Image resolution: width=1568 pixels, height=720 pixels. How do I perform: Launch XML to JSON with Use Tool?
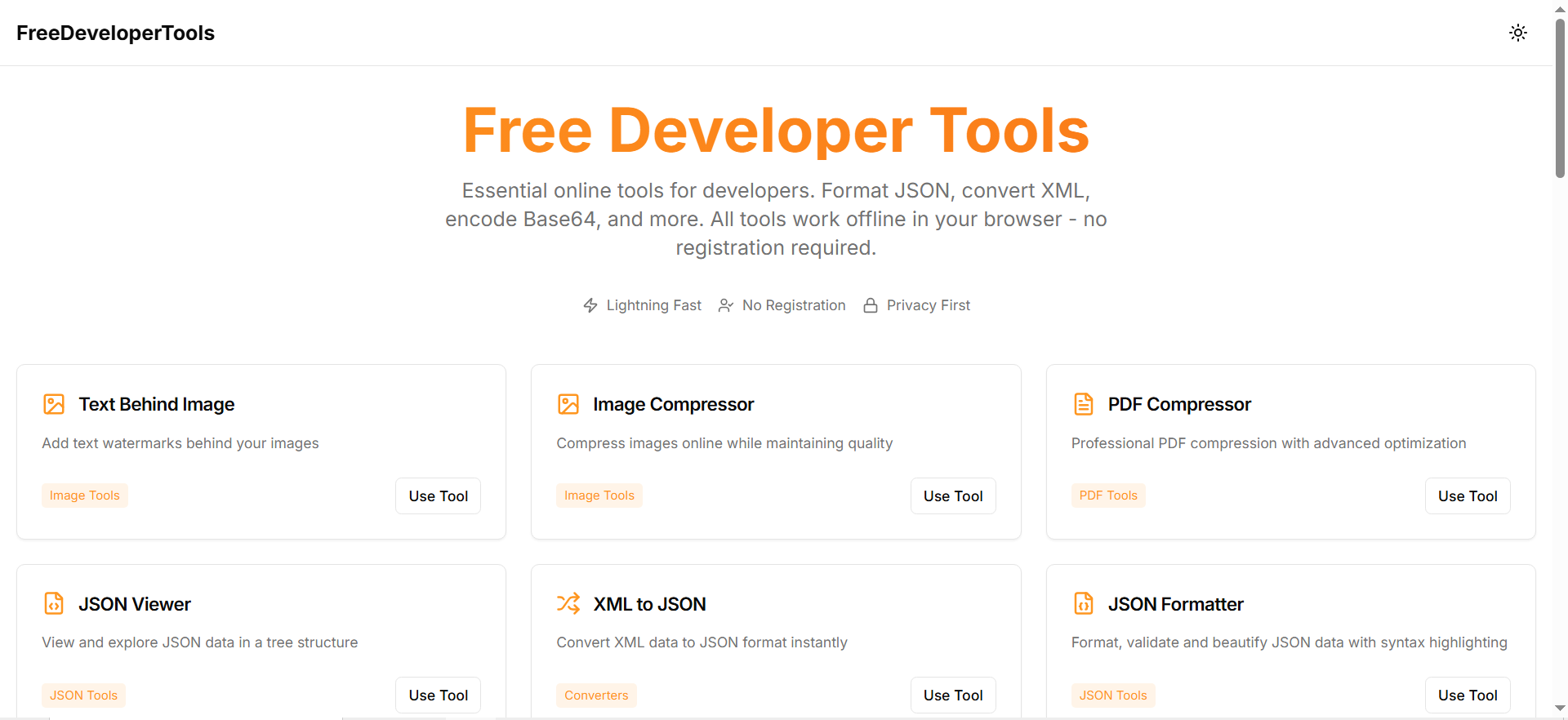tap(952, 695)
